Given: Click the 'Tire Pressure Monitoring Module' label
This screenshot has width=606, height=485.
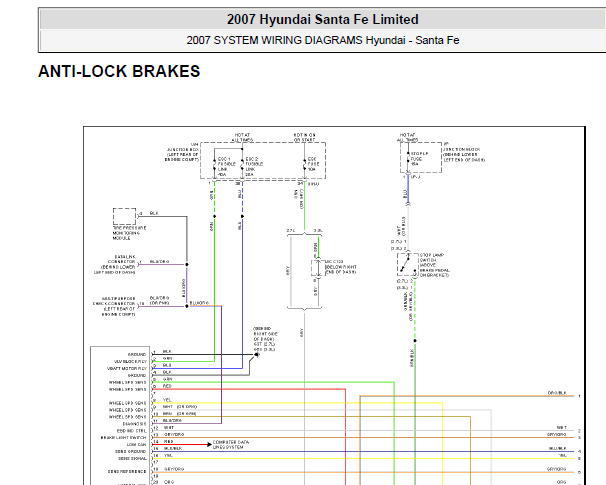Looking at the screenshot, I should [129, 233].
